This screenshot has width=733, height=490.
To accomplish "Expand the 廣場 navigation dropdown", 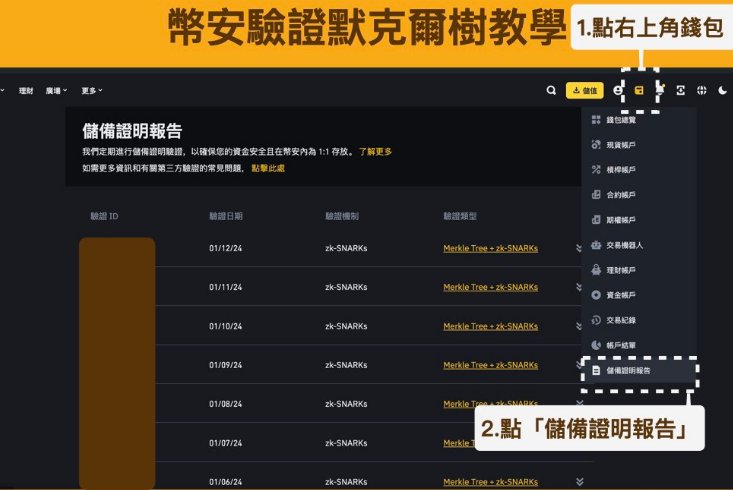I will (57, 91).
